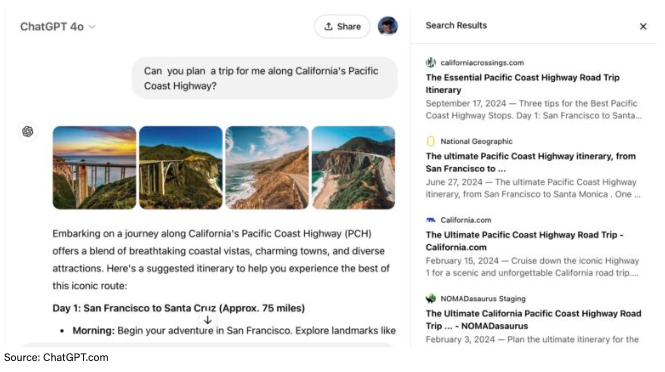665x372 pixels.
Task: Open California.com Ultimate Road Trip result
Action: (x=525, y=241)
